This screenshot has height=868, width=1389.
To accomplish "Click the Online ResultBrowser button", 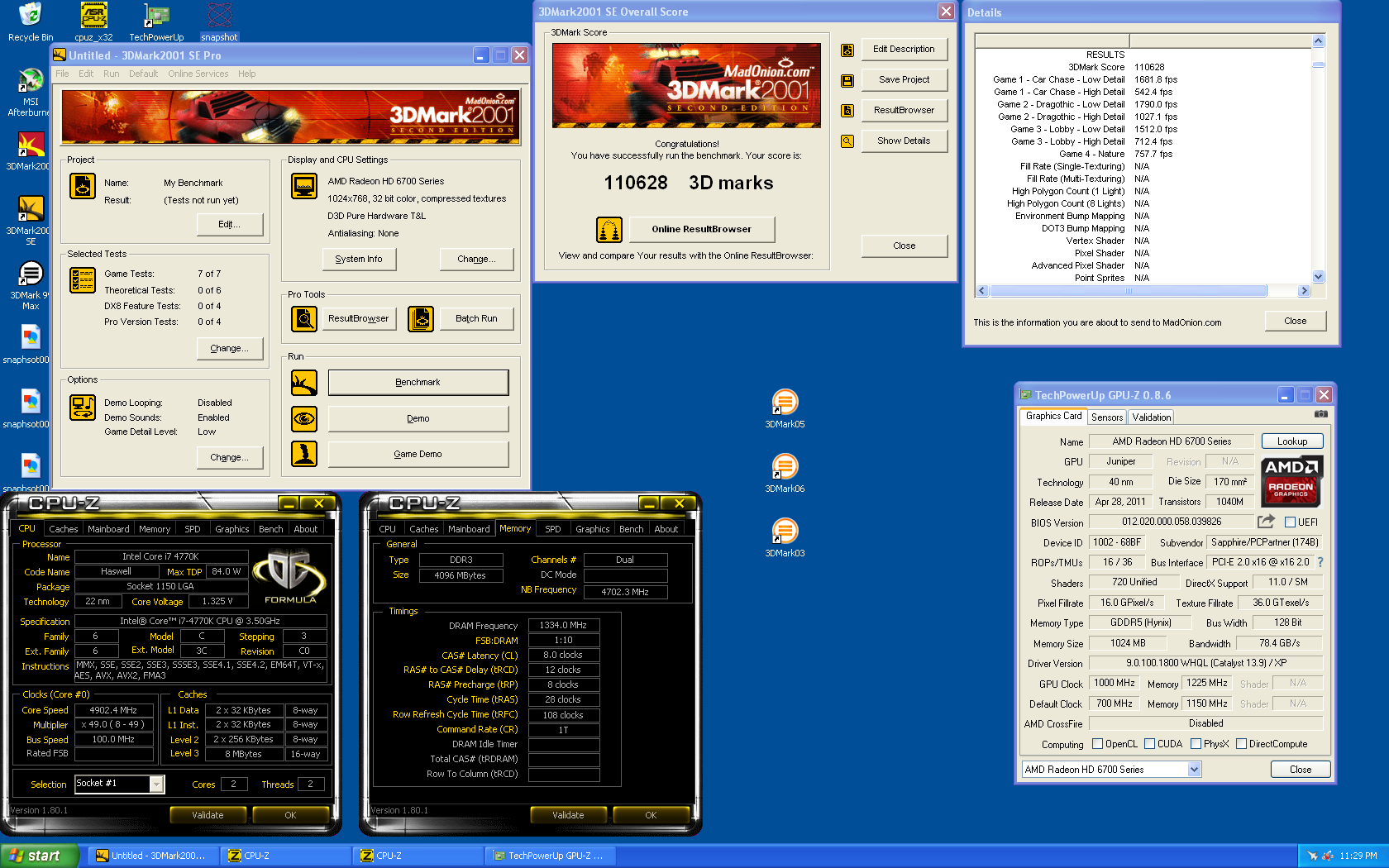I will click(702, 229).
